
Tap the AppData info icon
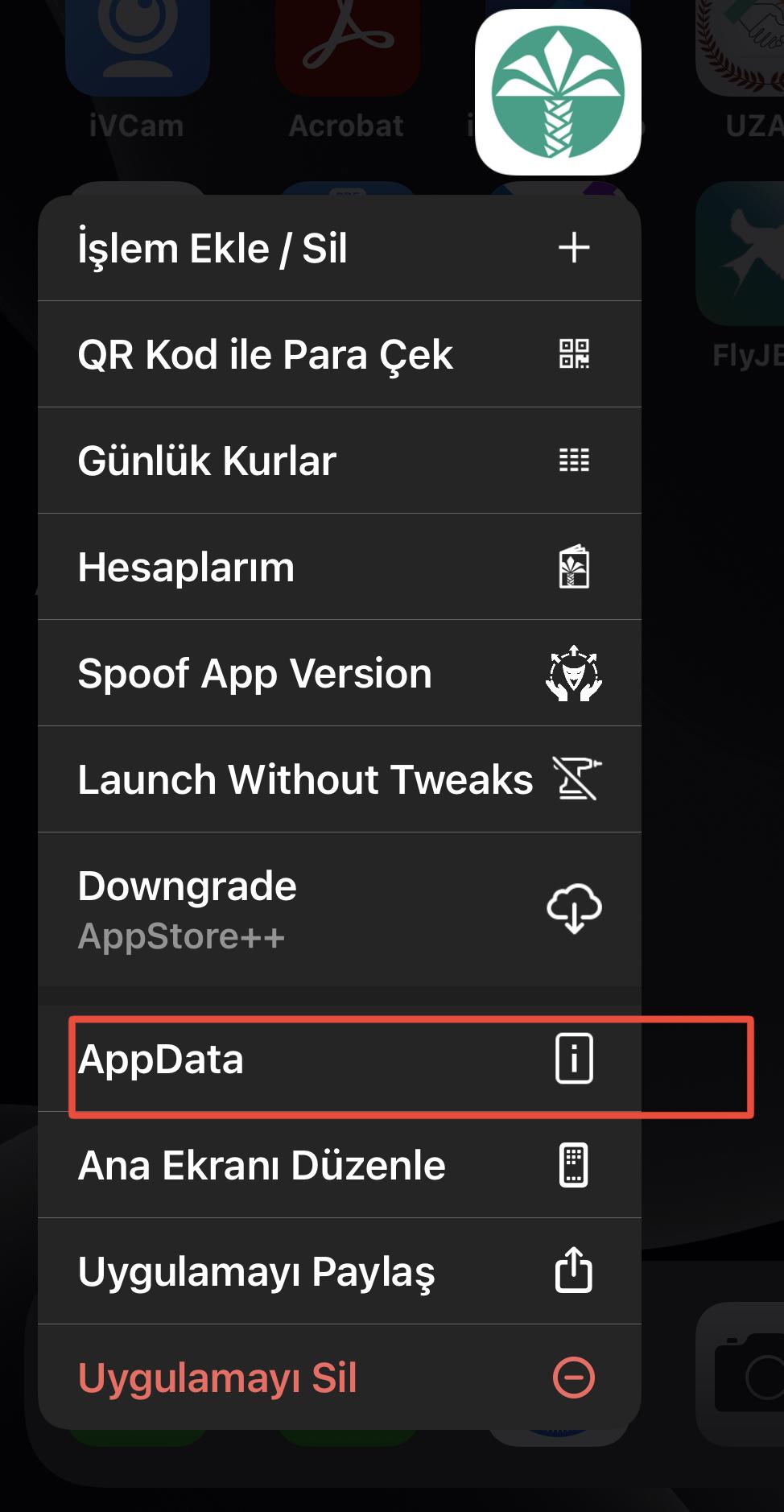click(574, 1058)
